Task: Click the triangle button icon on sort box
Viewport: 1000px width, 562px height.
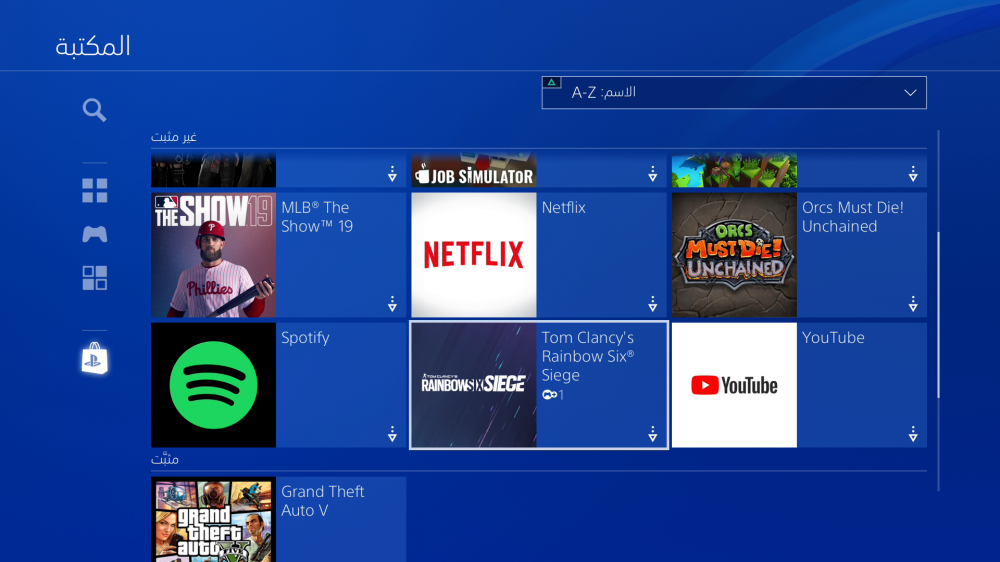Action: pyautogui.click(x=552, y=82)
